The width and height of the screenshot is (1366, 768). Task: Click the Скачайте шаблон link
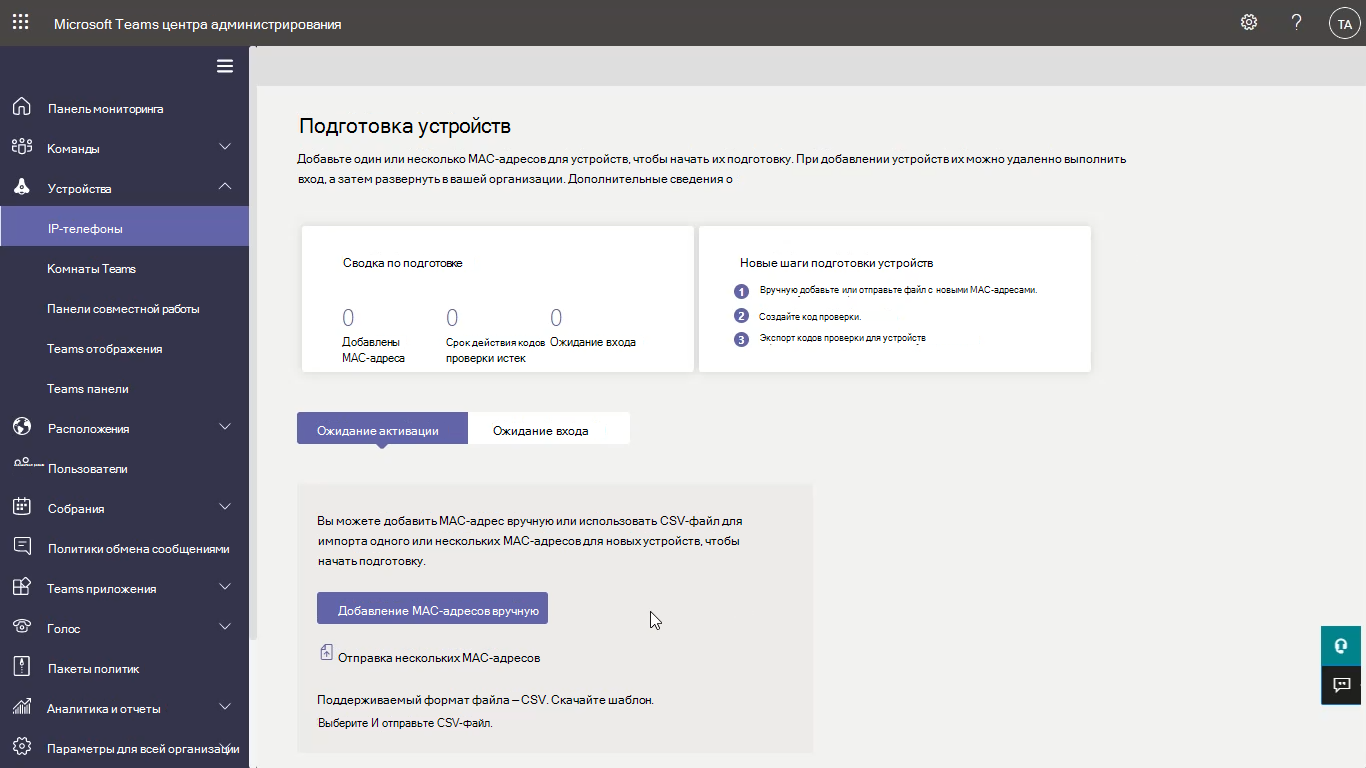click(x=603, y=699)
